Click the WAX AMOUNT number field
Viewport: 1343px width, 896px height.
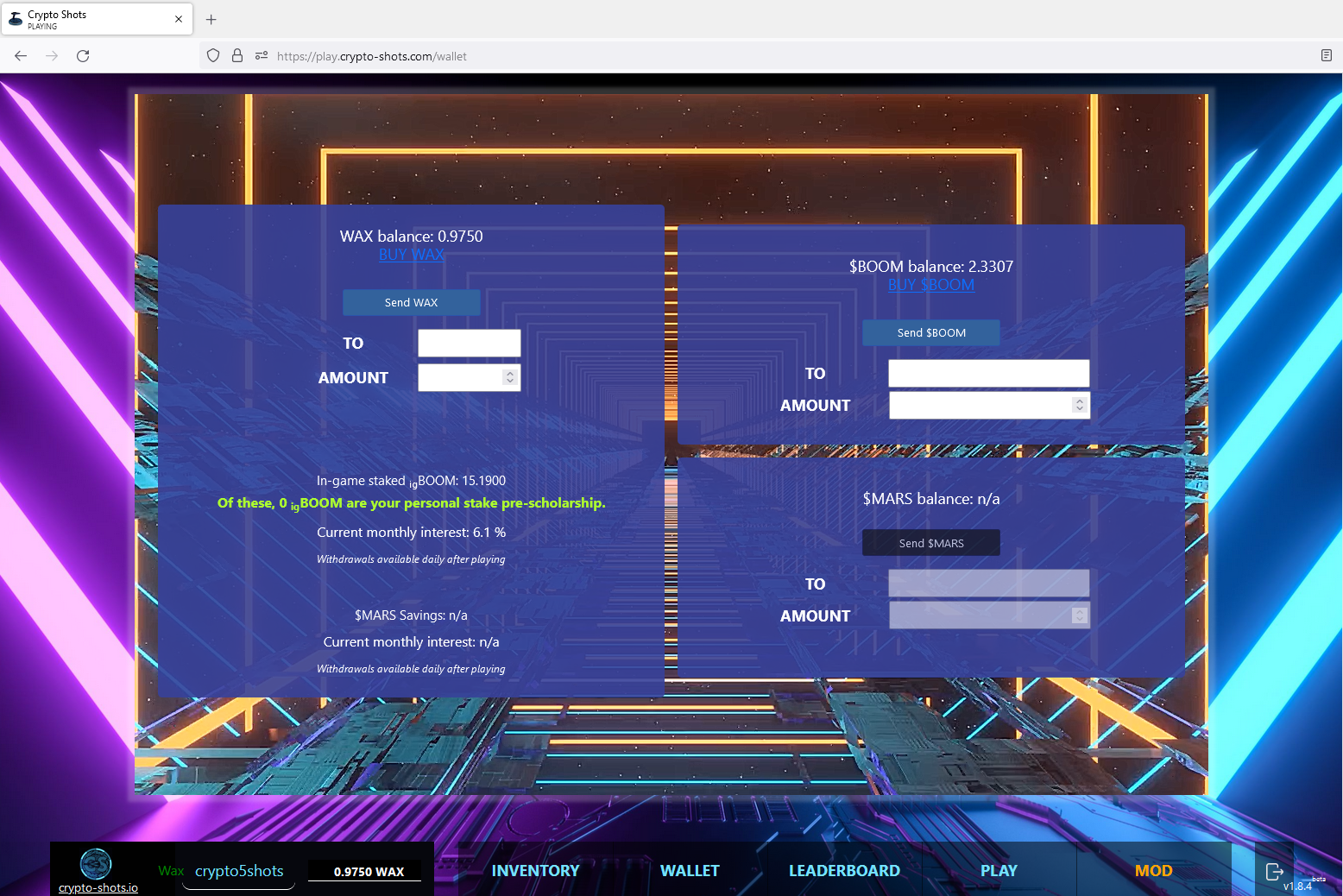click(x=470, y=377)
